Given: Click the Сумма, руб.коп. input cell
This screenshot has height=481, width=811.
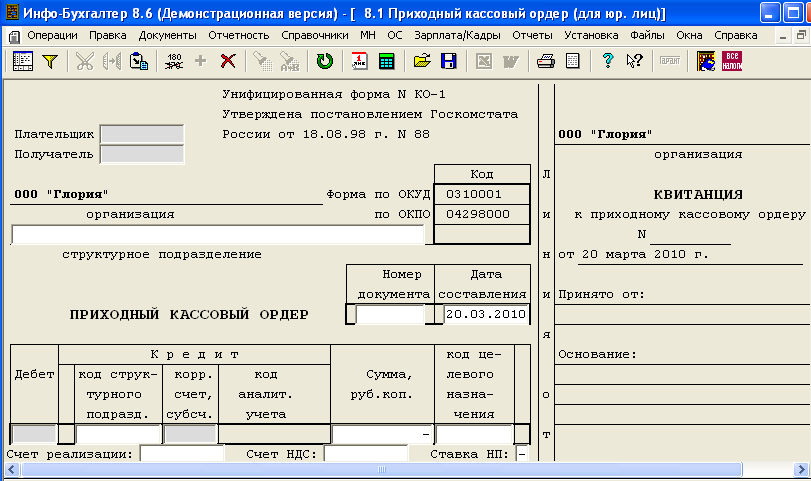Looking at the screenshot, I should (382, 434).
